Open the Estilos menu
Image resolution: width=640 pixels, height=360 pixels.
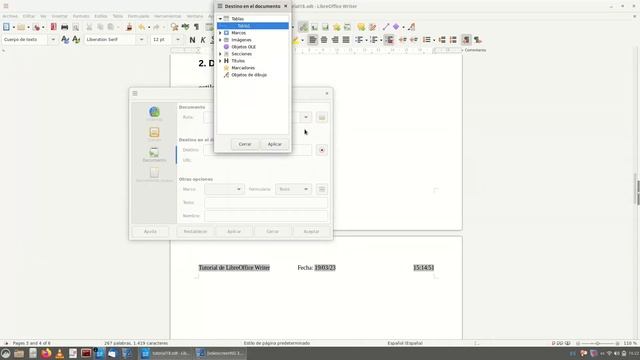[x=101, y=16]
